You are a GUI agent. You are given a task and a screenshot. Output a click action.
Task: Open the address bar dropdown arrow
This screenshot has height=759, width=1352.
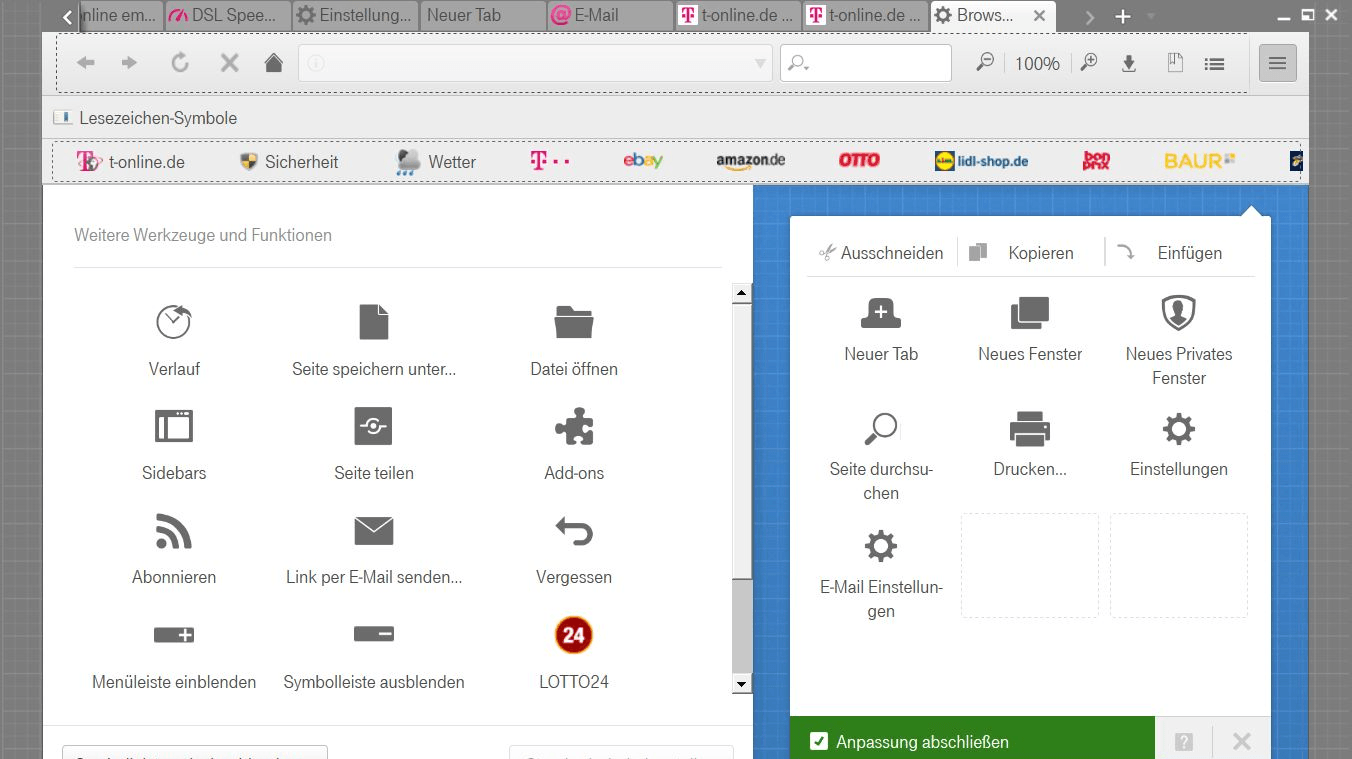(759, 64)
